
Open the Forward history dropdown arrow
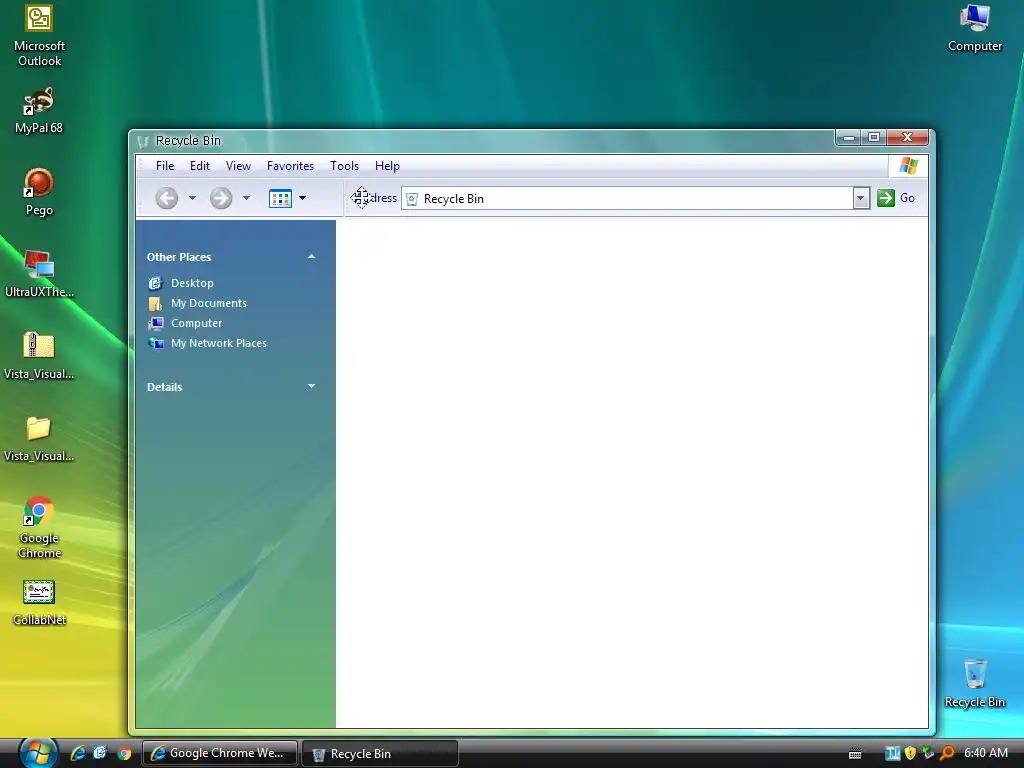246,198
